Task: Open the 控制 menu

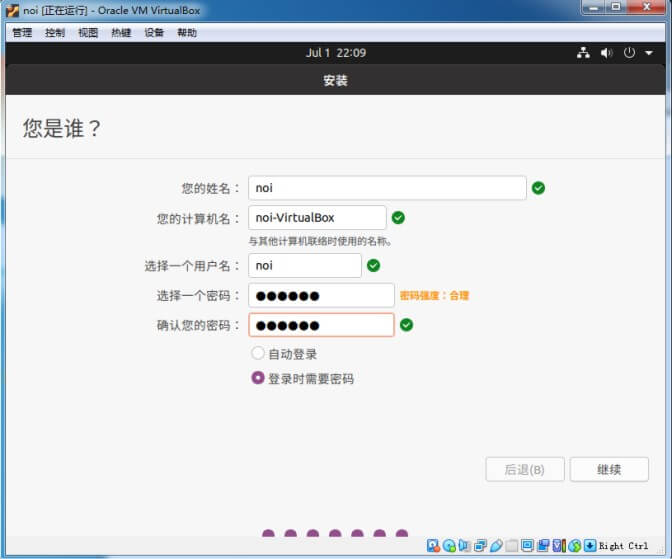Action: click(x=55, y=33)
